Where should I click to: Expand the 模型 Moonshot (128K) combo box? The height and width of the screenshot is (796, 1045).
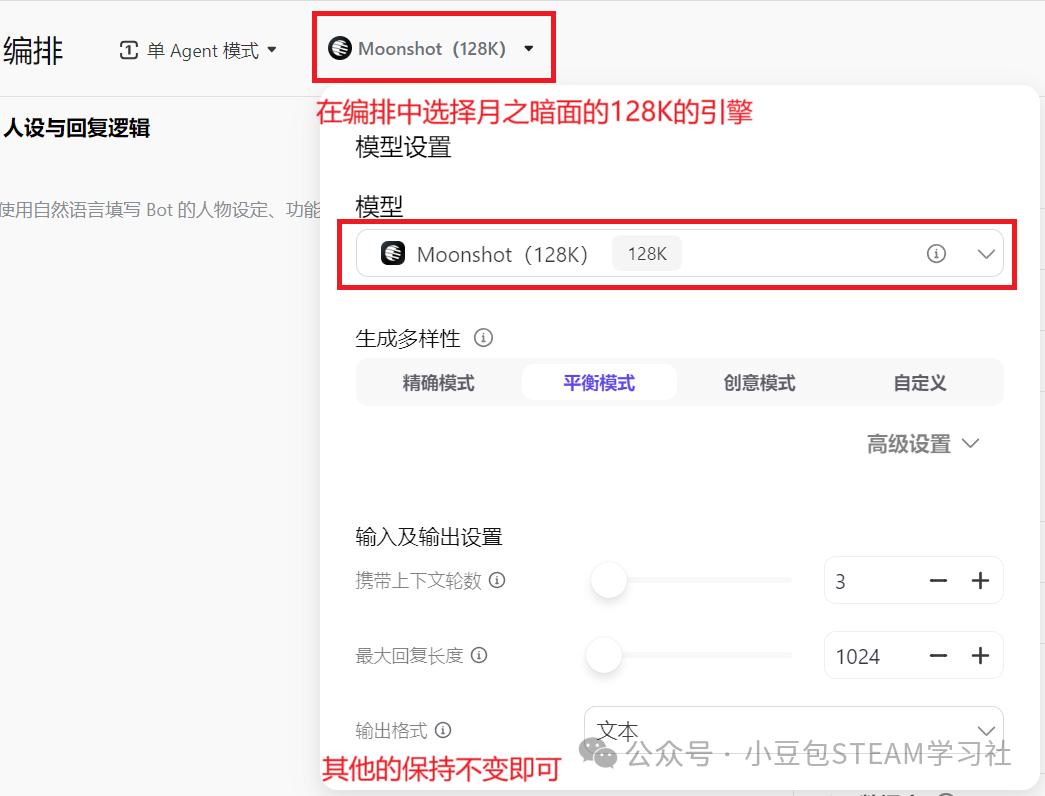679,253
